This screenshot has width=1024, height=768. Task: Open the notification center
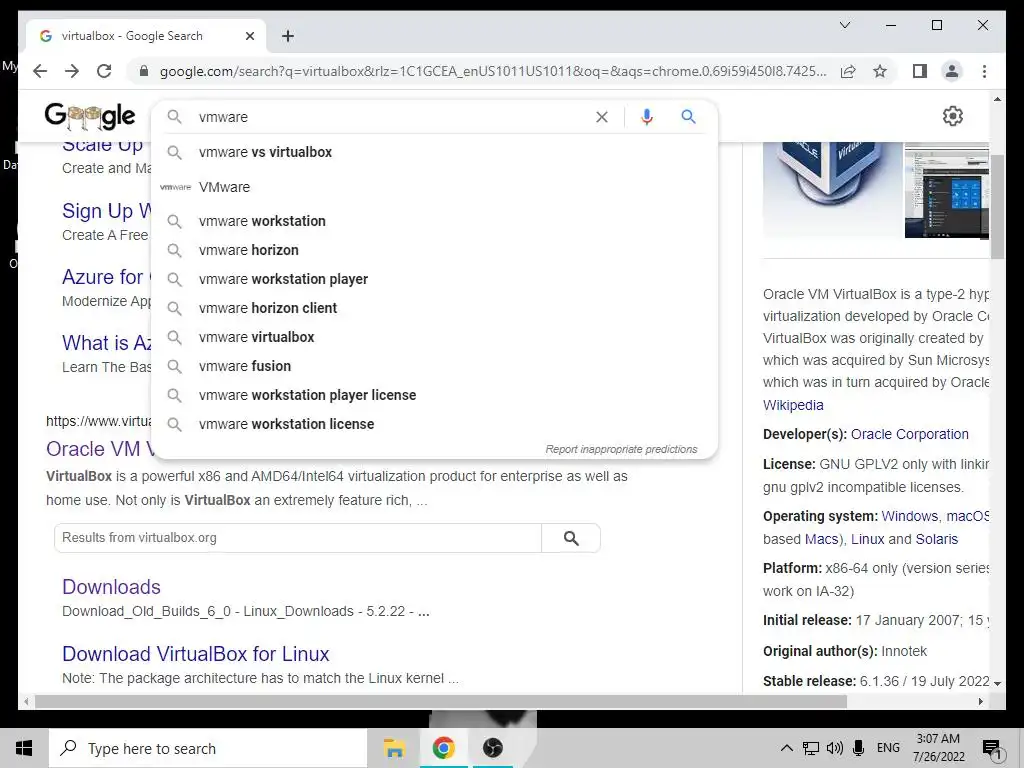click(992, 750)
